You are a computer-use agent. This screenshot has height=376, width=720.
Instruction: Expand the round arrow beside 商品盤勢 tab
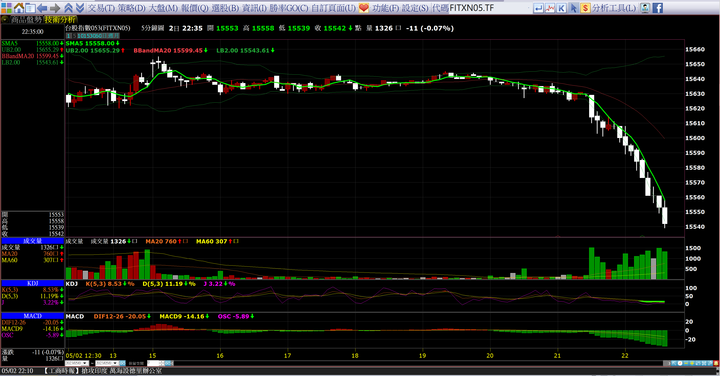coord(5,20)
